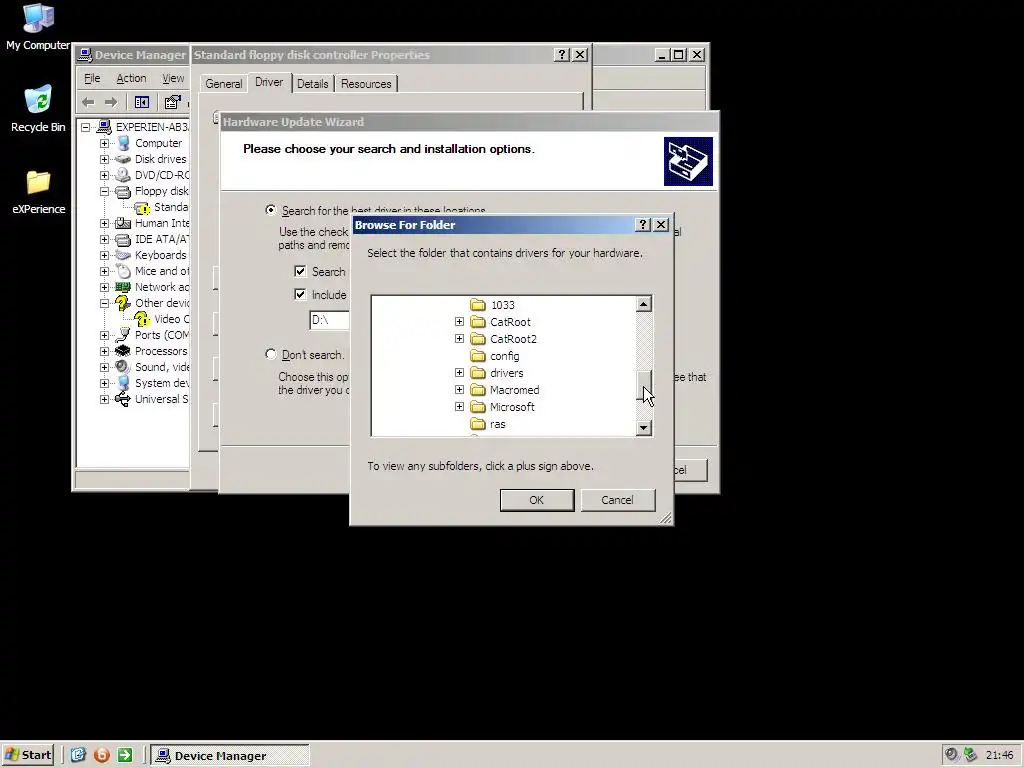
Task: Select 'Search for the best driver' radio button
Action: (x=270, y=210)
